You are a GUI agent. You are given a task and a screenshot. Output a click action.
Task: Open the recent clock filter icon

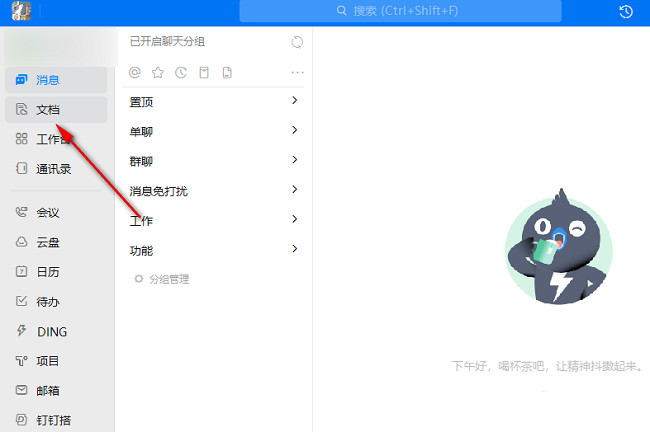click(181, 73)
